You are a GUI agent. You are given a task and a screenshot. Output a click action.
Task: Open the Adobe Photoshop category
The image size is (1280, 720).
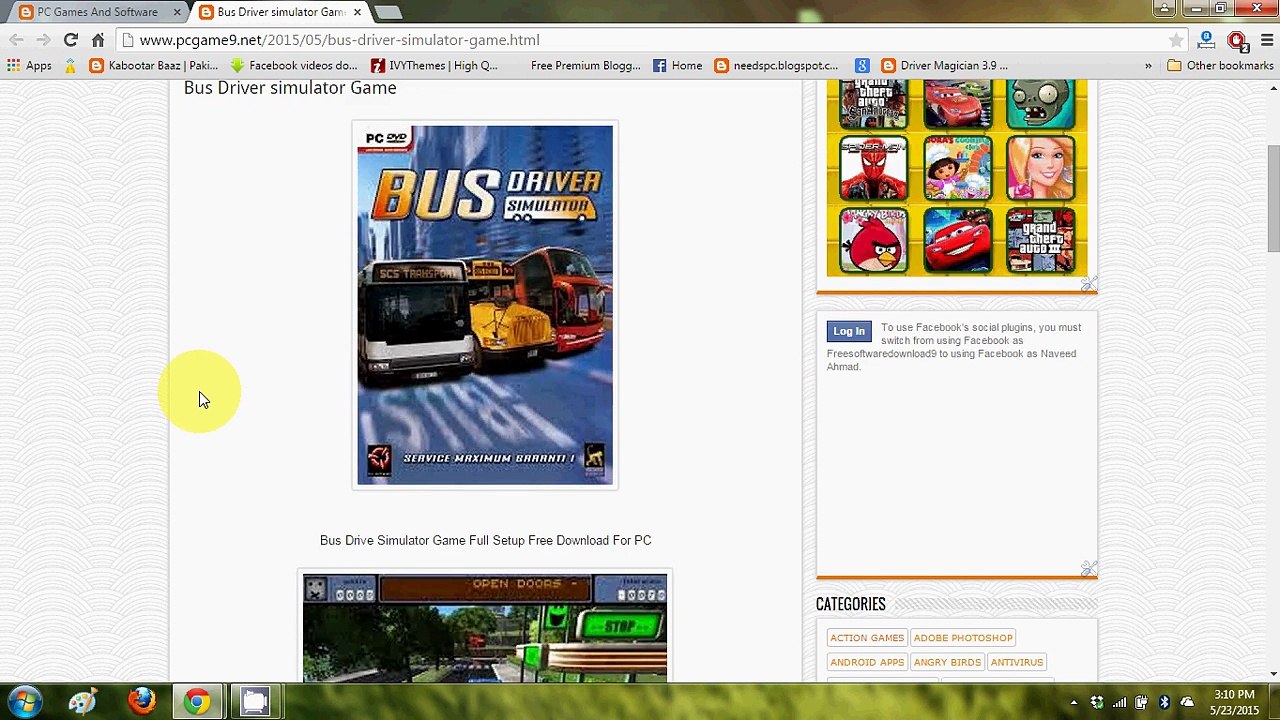[x=963, y=638]
